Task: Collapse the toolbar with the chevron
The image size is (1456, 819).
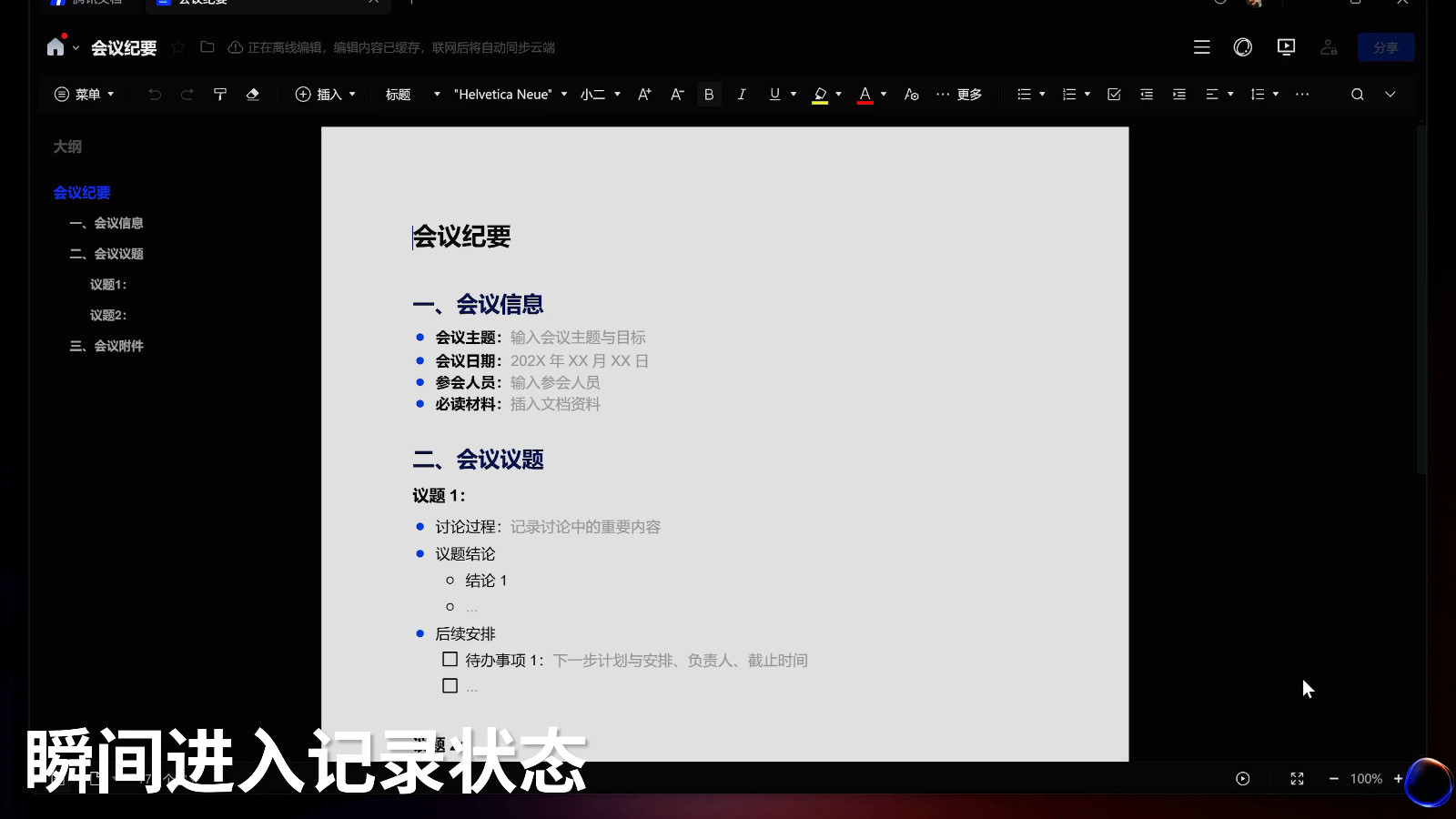Action: tap(1390, 95)
